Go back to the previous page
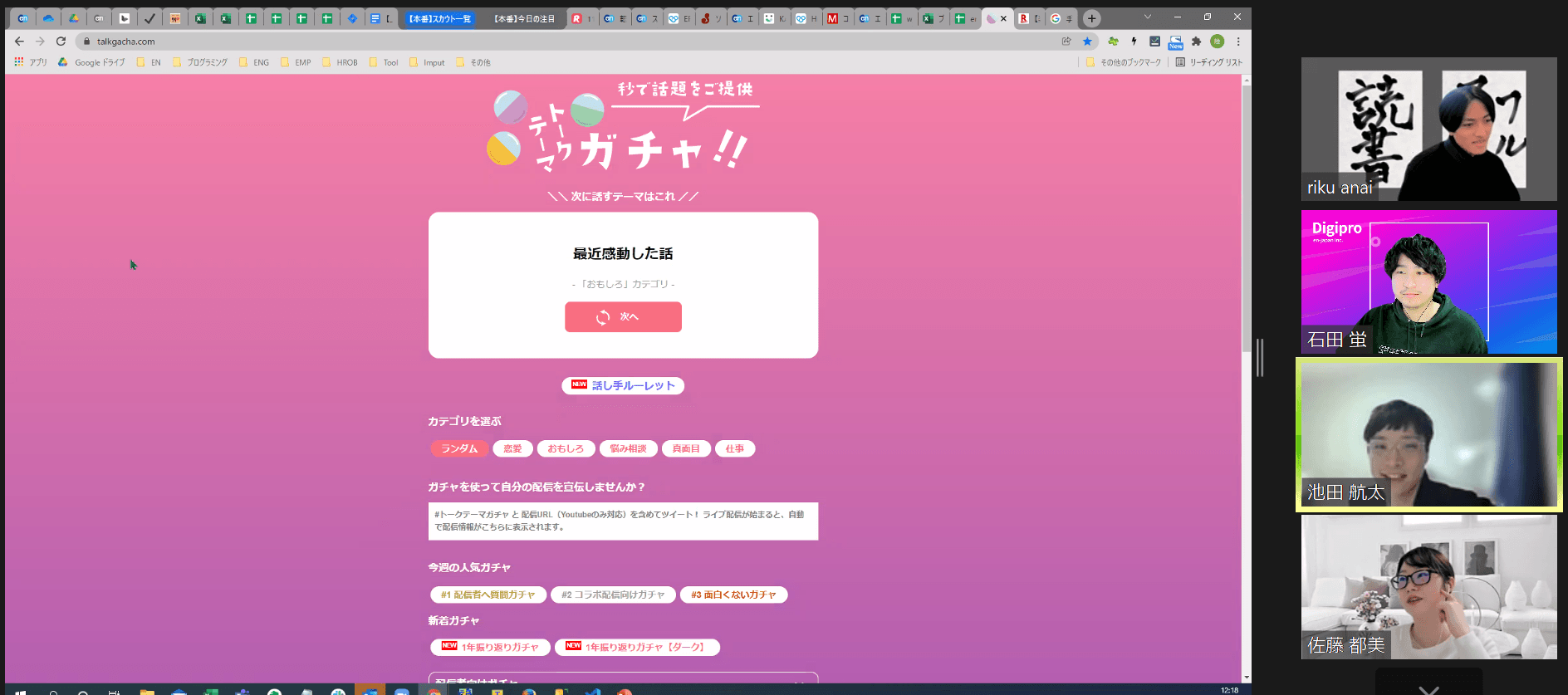 19,42
